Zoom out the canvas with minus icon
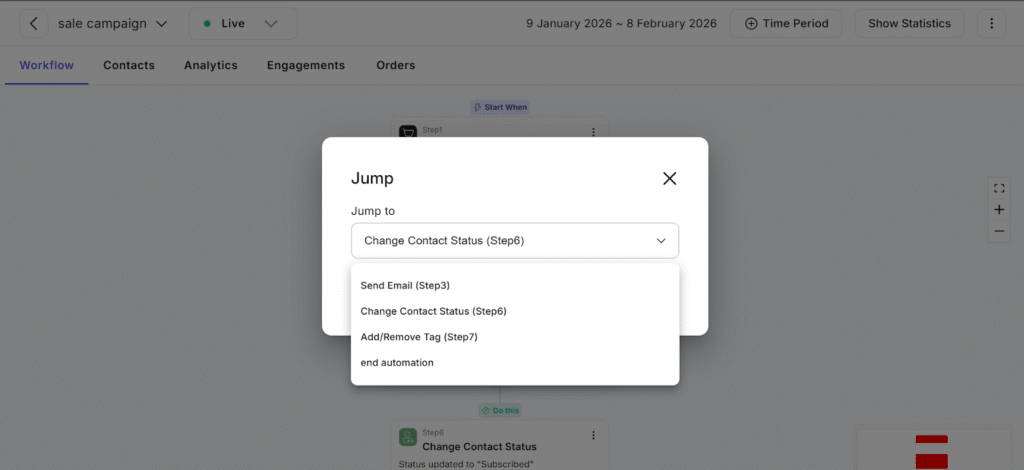Viewport: 1024px width, 470px height. [x=999, y=232]
